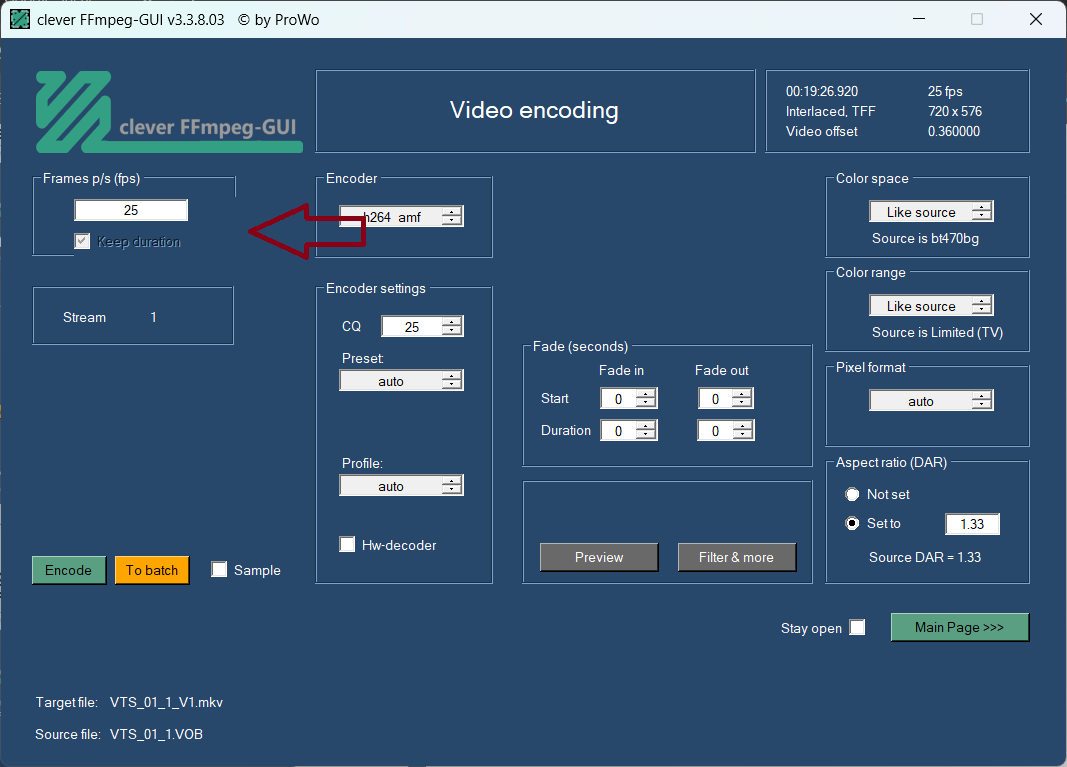Screen dimensions: 1067x767
Task: Click the Interlaced, TFF info text
Action: point(831,111)
